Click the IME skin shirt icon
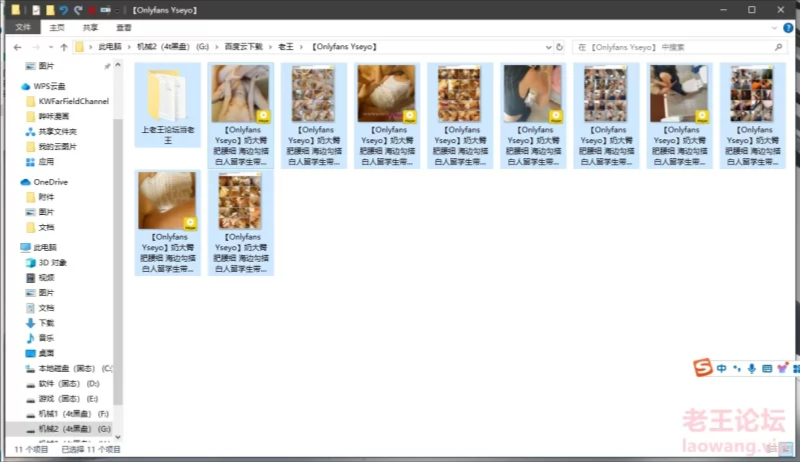This screenshot has width=800, height=462. point(782,368)
